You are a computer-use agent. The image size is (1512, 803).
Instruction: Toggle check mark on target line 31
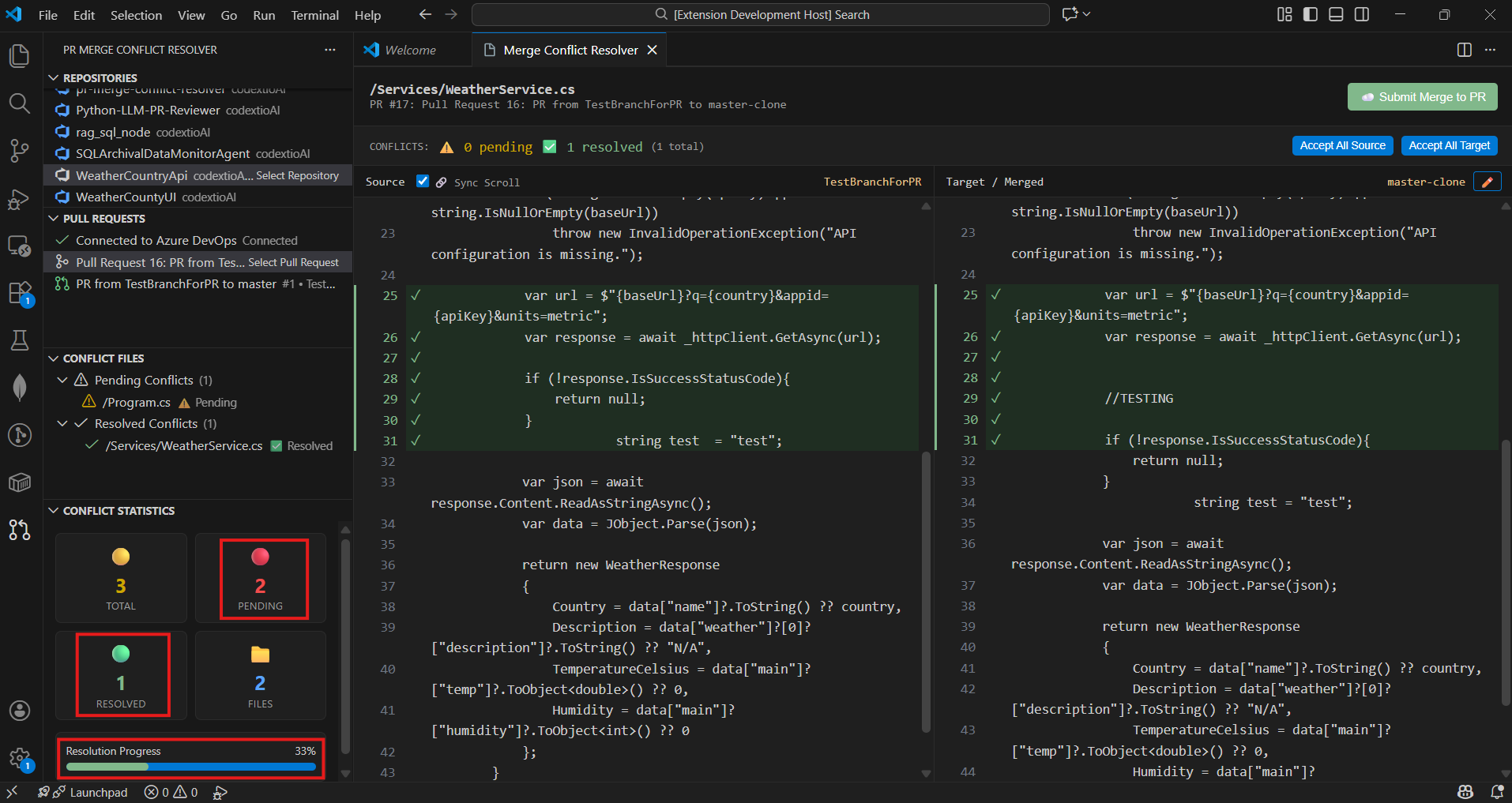point(996,440)
